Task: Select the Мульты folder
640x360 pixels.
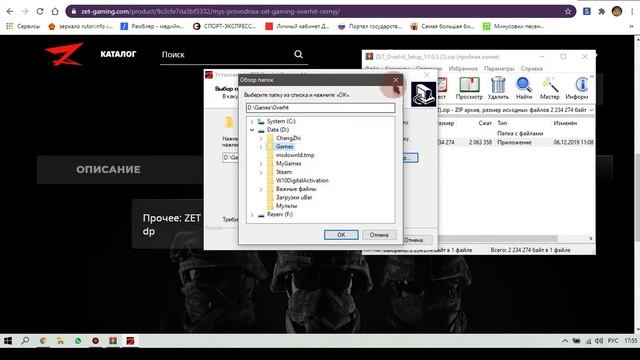Action: click(286, 206)
